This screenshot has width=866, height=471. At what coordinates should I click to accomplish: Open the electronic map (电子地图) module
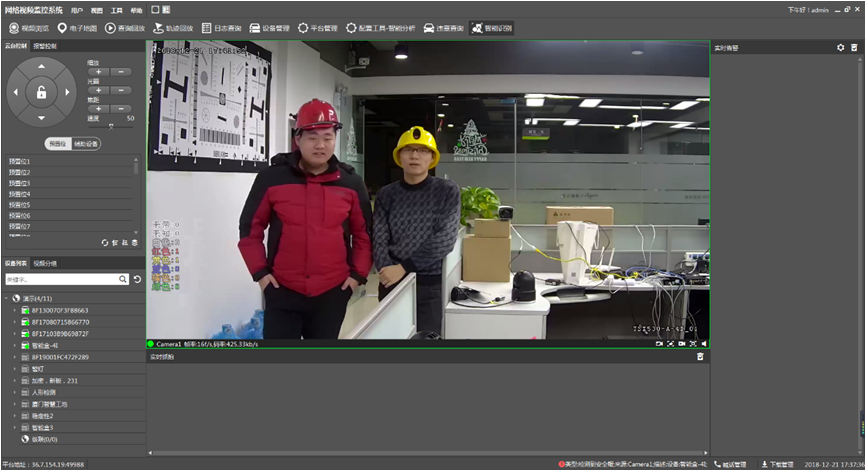(x=77, y=28)
